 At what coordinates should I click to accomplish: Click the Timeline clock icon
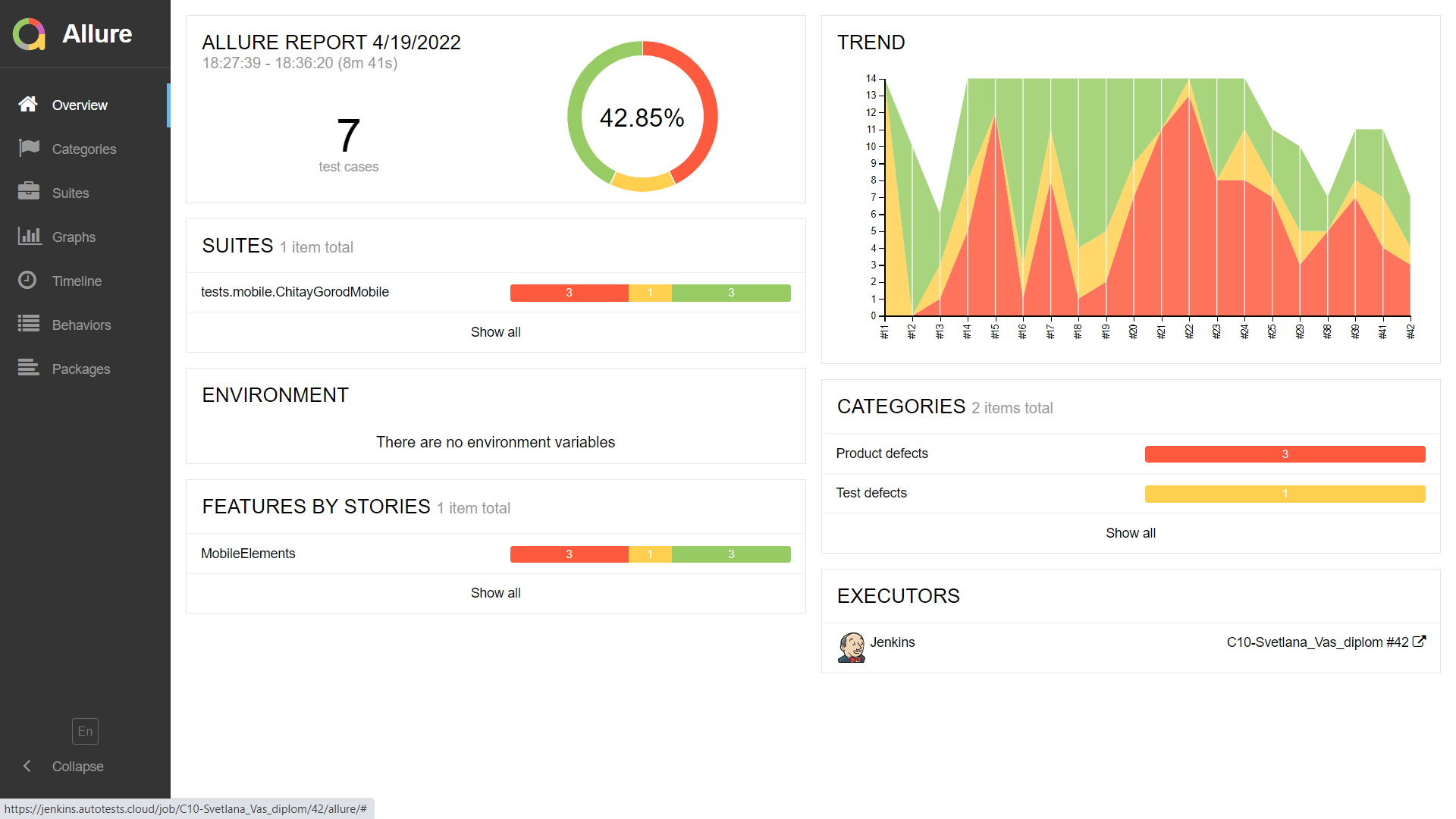(27, 280)
